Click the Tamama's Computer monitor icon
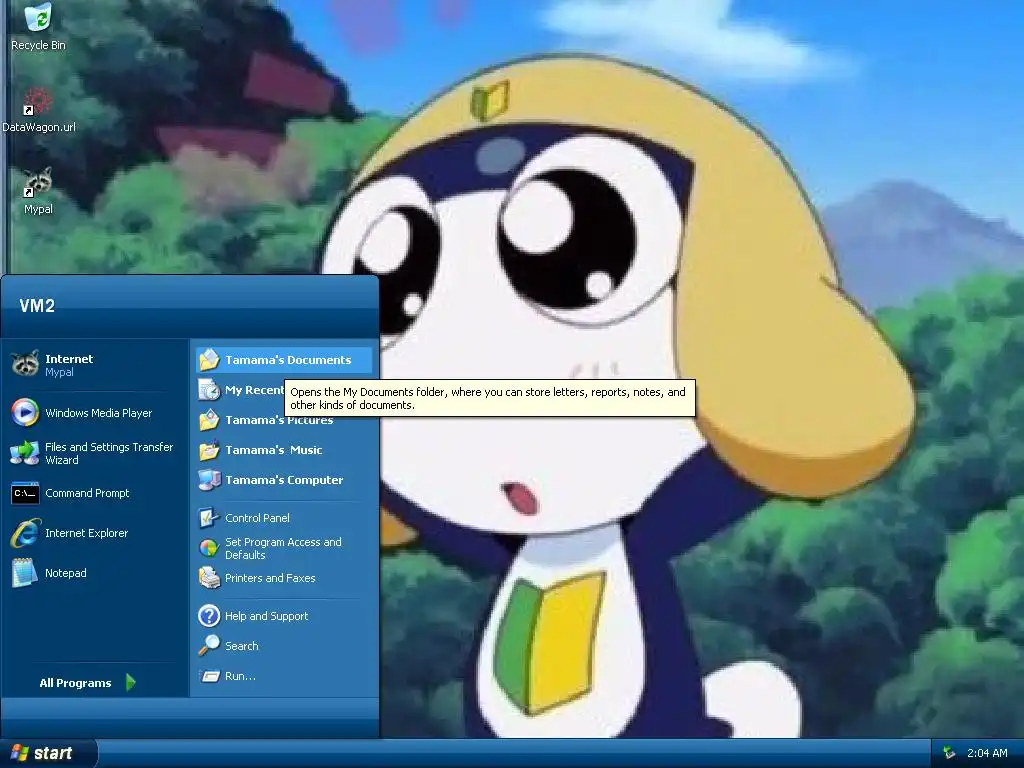The image size is (1024, 768). click(209, 480)
